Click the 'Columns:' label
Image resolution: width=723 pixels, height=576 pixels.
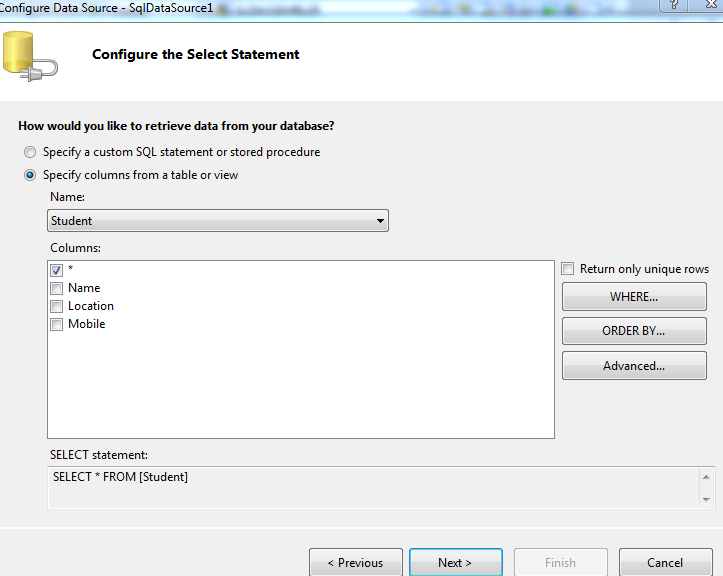(76, 248)
